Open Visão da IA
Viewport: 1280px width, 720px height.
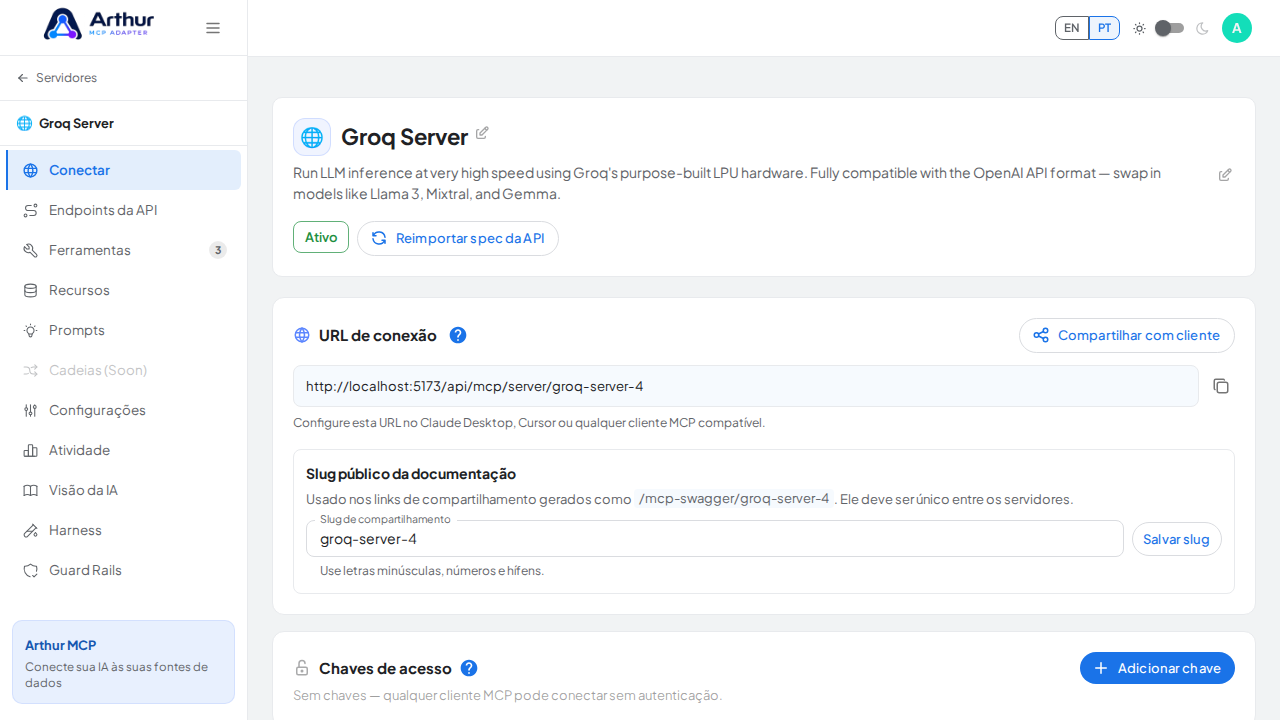point(123,490)
